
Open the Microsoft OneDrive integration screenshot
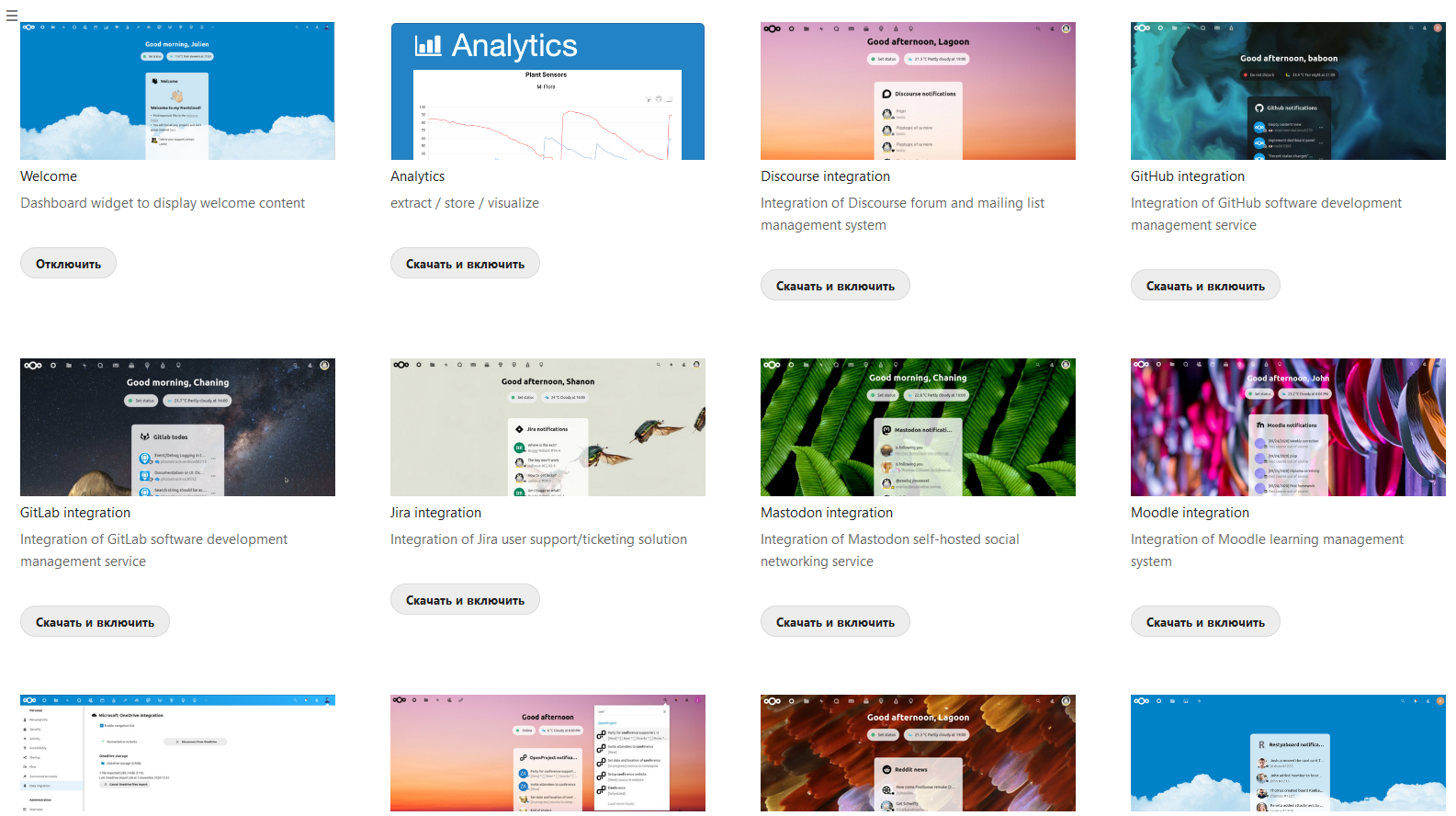point(177,754)
